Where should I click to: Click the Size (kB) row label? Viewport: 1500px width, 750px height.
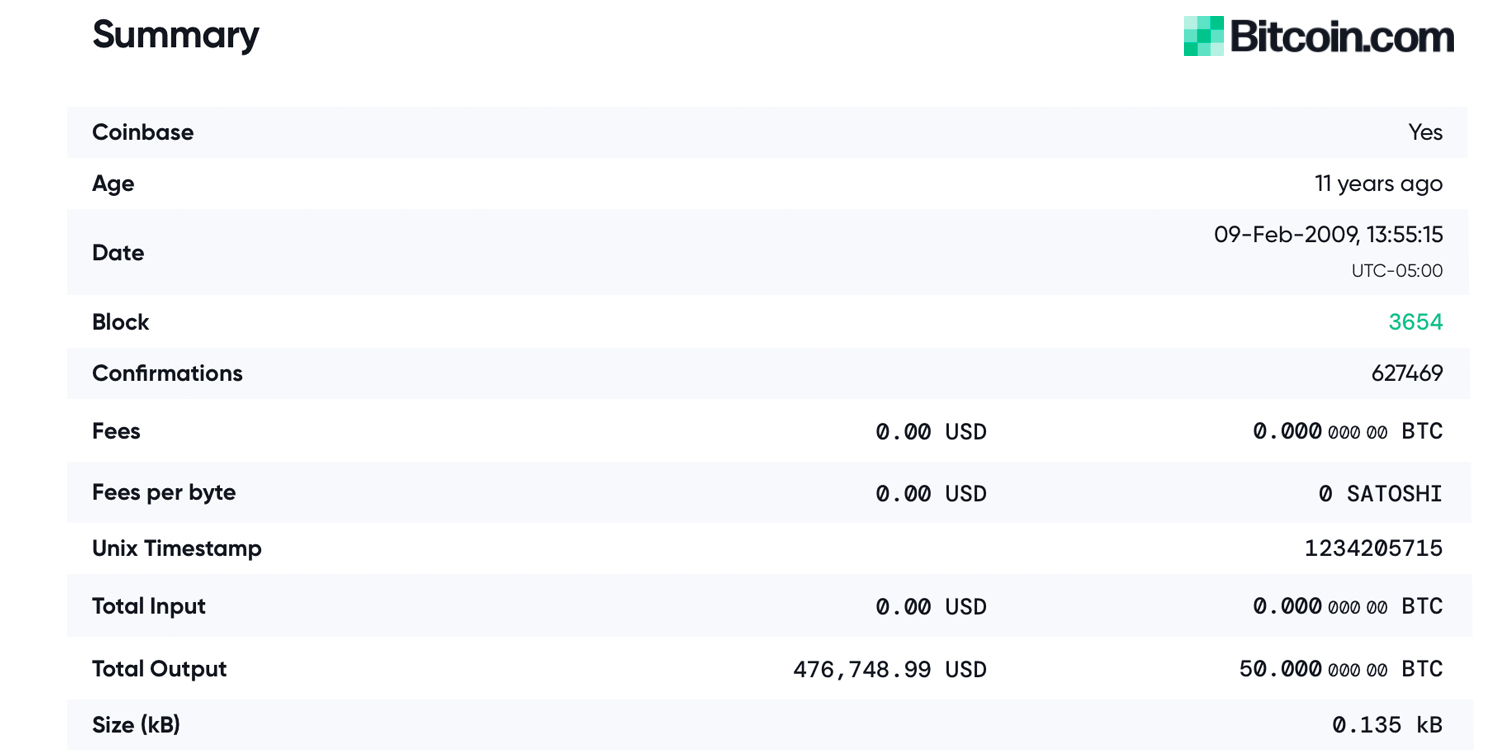(136, 725)
